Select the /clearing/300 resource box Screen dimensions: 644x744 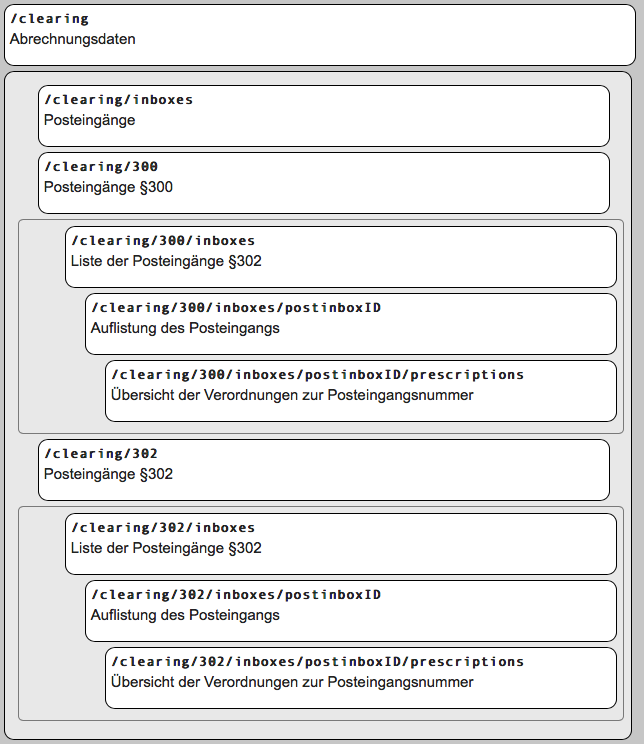click(x=324, y=183)
